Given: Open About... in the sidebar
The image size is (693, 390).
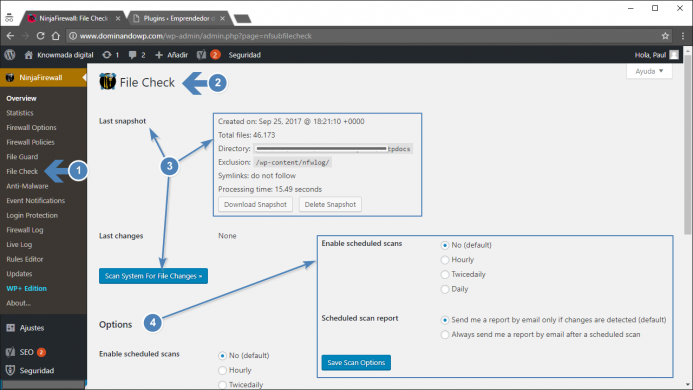Looking at the screenshot, I should click(18, 303).
